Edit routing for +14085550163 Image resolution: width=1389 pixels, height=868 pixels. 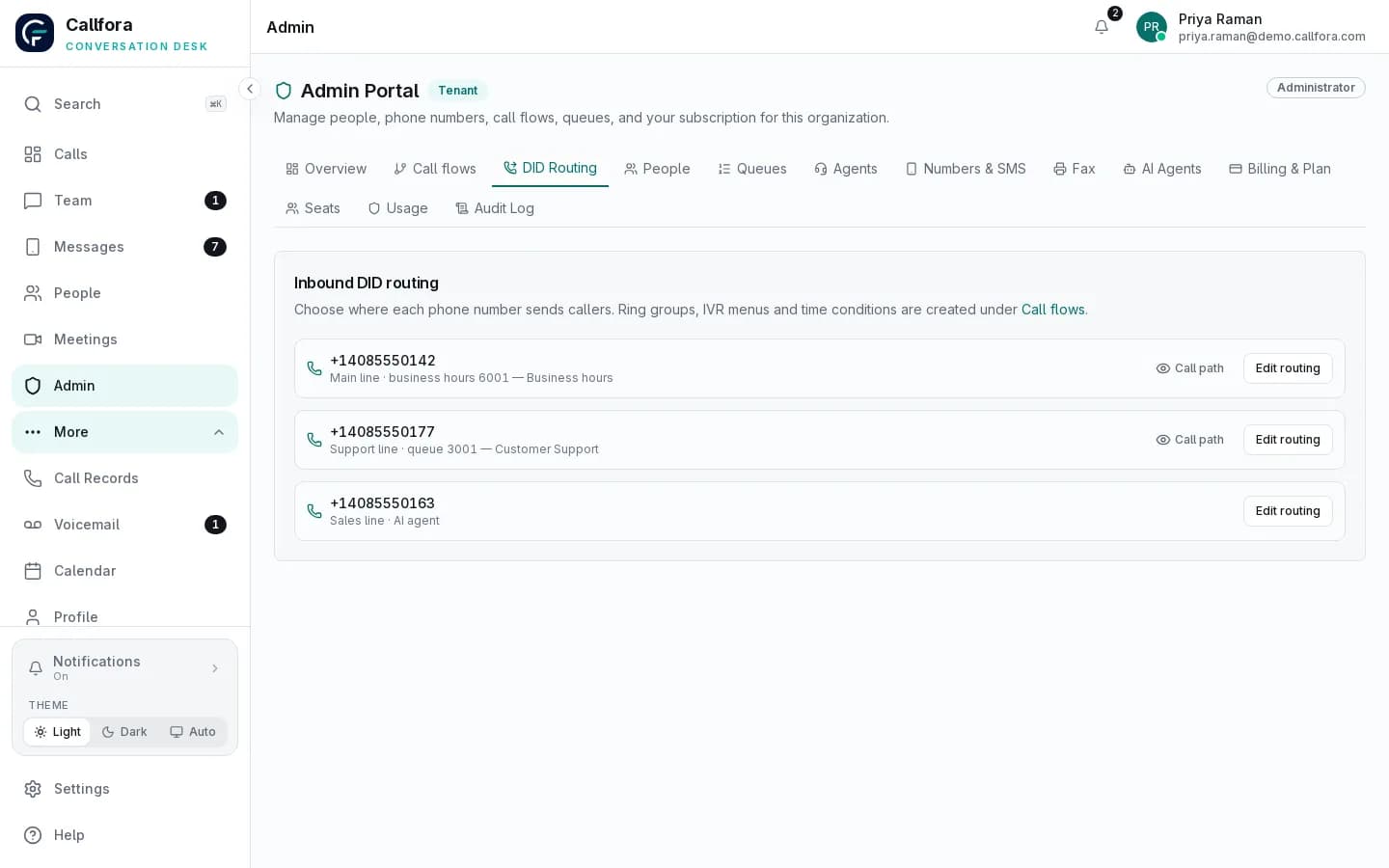(x=1288, y=511)
